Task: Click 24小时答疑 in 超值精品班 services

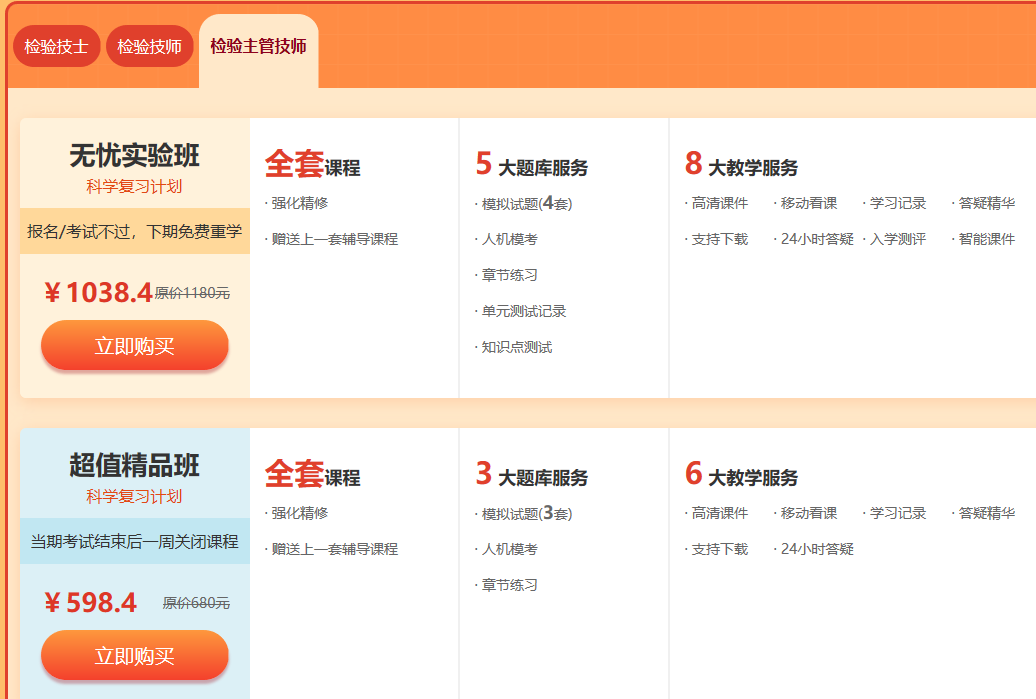Action: (x=816, y=549)
